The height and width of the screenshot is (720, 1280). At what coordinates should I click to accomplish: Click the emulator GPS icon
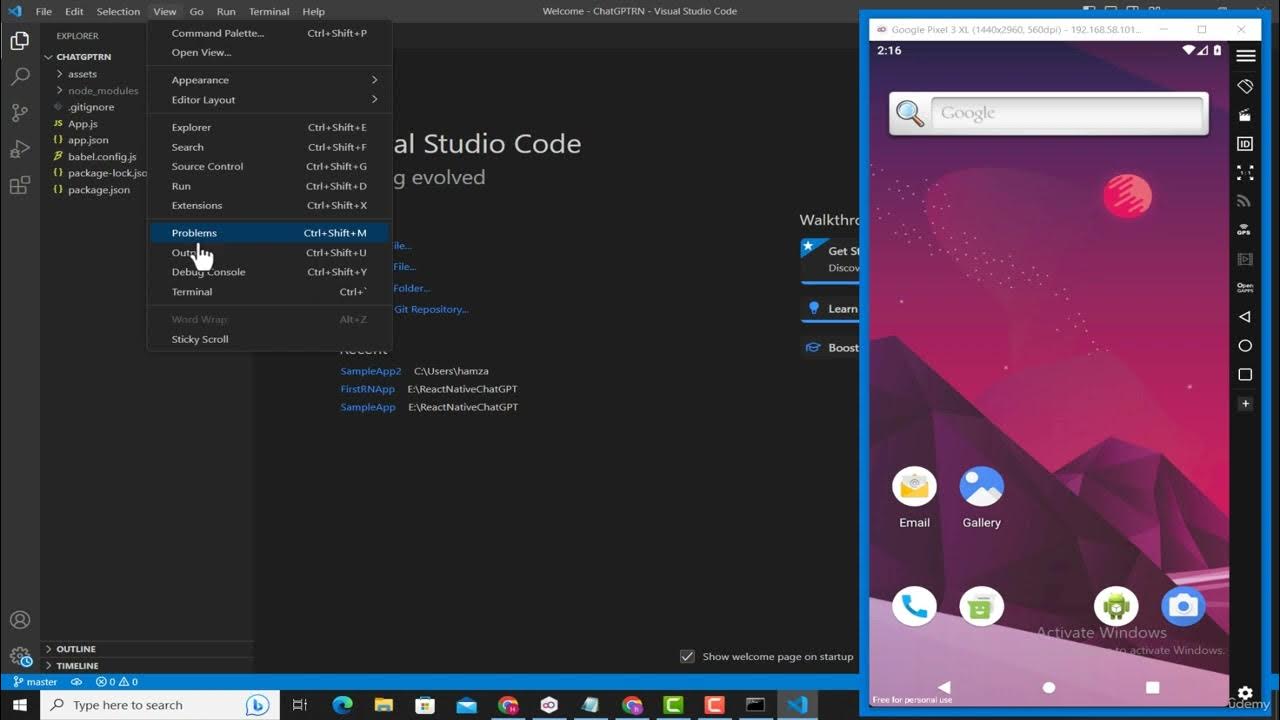point(1245,230)
